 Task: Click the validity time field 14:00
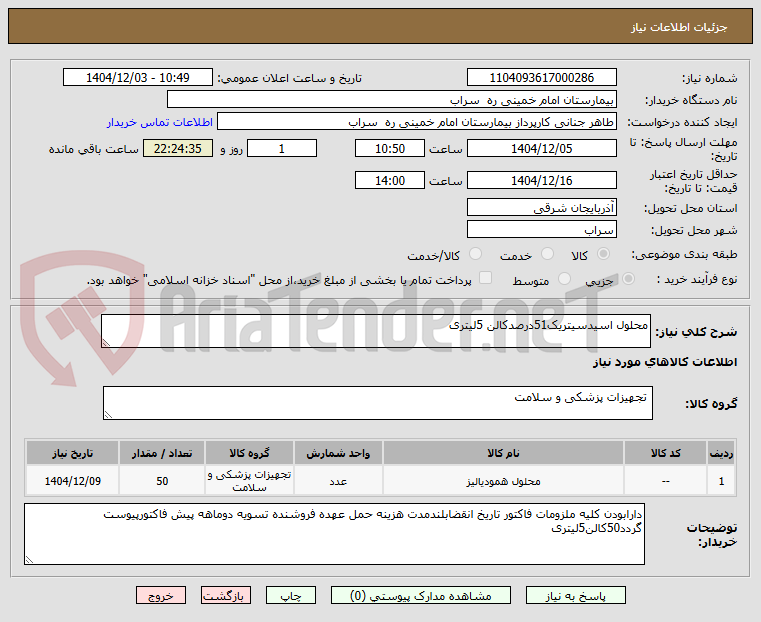390,180
